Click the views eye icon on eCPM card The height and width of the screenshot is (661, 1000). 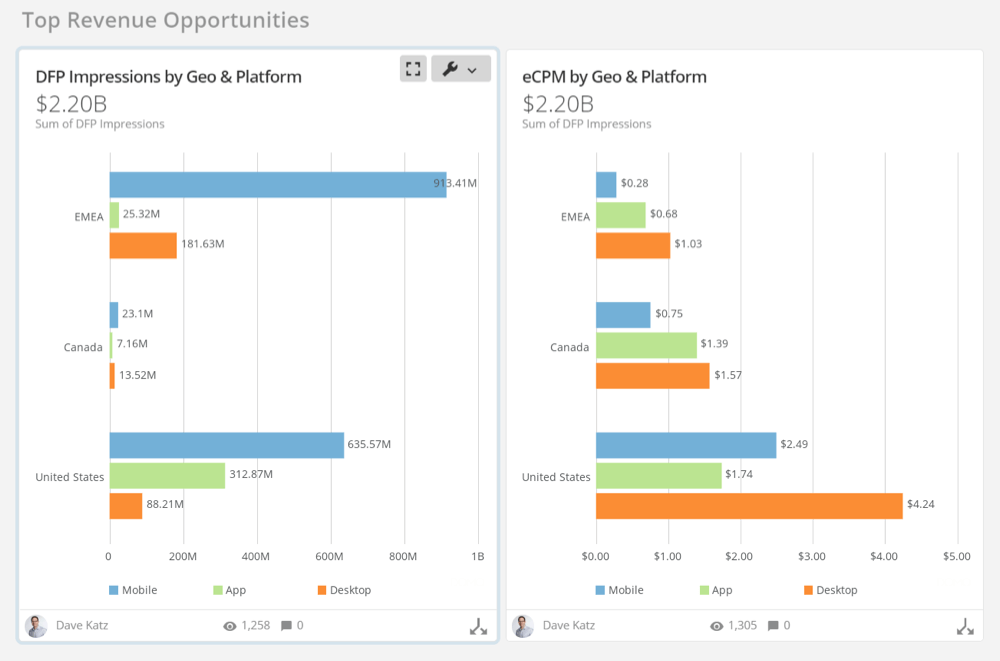(717, 626)
